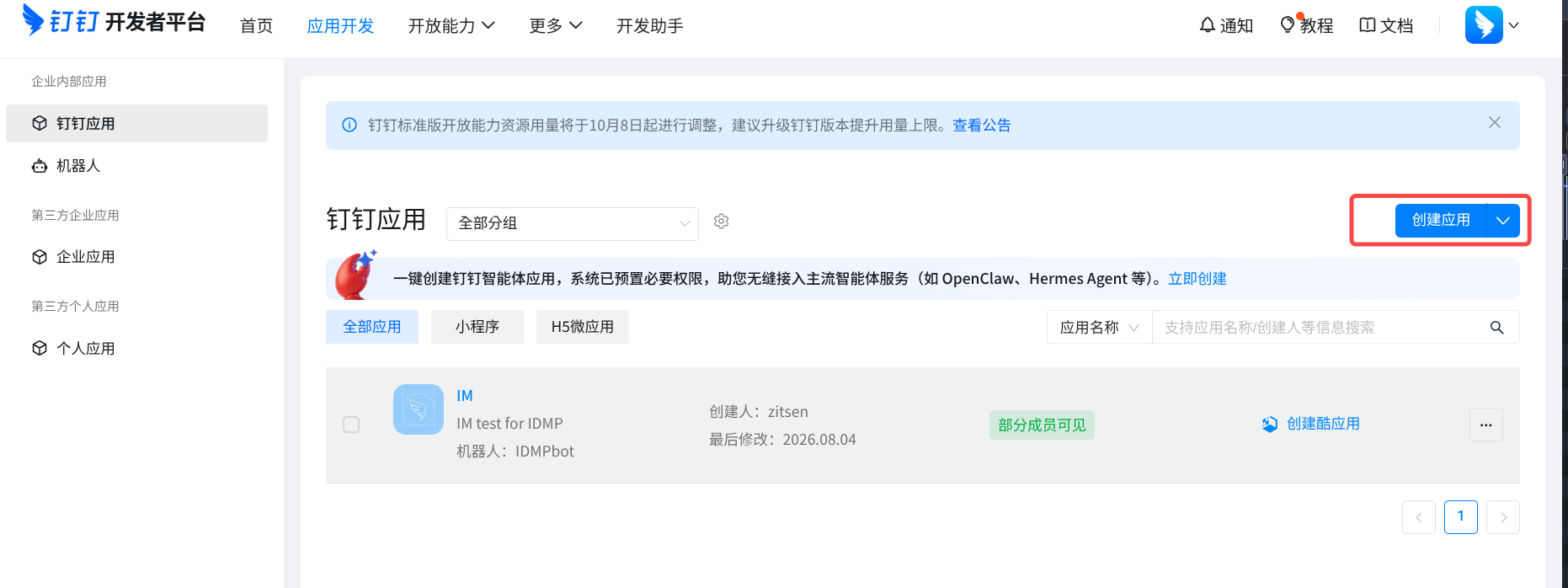Expand the 全部分组 dropdown
The image size is (1568, 588).
pyautogui.click(x=573, y=223)
